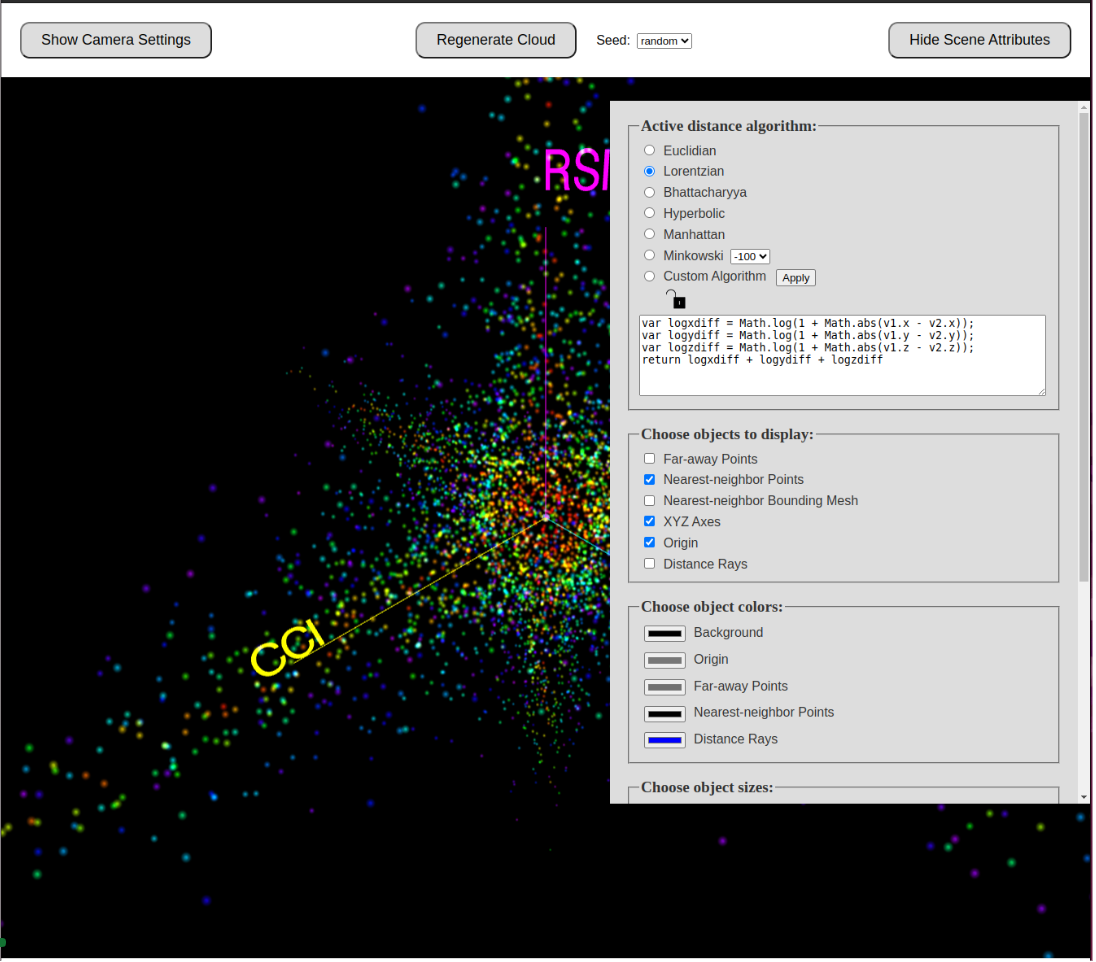Choose the Bhattacharyya radio option
Viewport: 1096px width, 962px height.
coord(650,193)
